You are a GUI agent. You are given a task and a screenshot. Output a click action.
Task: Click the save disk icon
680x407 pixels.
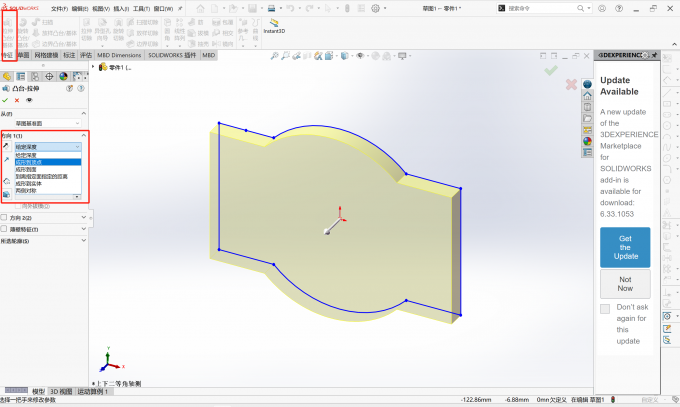[x=252, y=8]
